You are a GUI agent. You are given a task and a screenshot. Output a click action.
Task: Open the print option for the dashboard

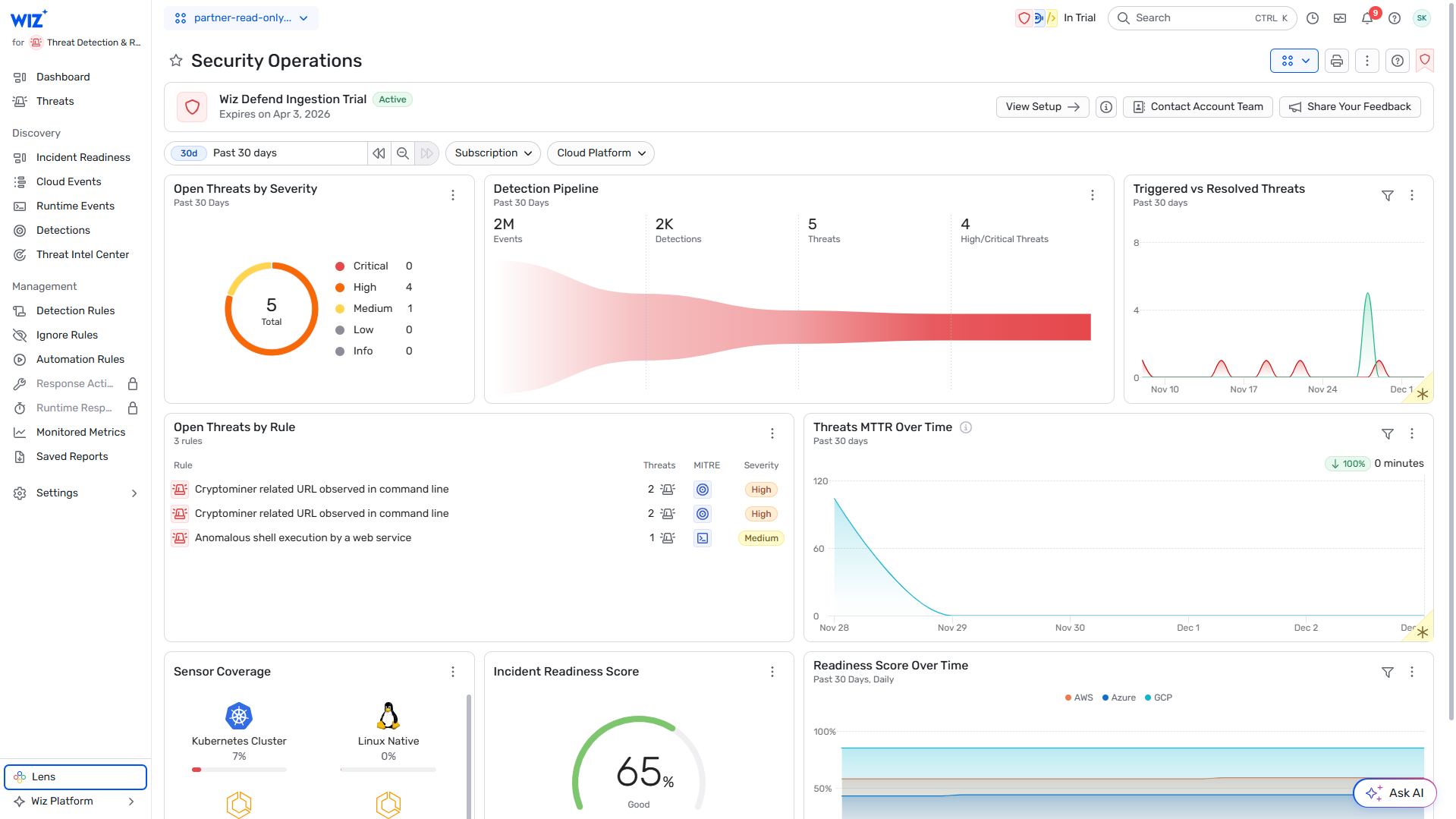pyautogui.click(x=1336, y=61)
